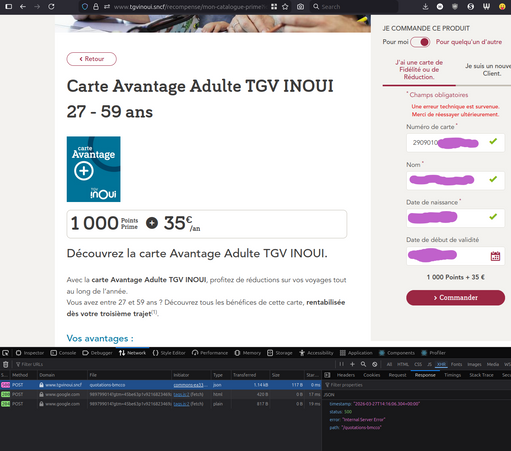The width and height of the screenshot is (511, 451).
Task: Show the Stack Trace tab
Action: coord(481,375)
